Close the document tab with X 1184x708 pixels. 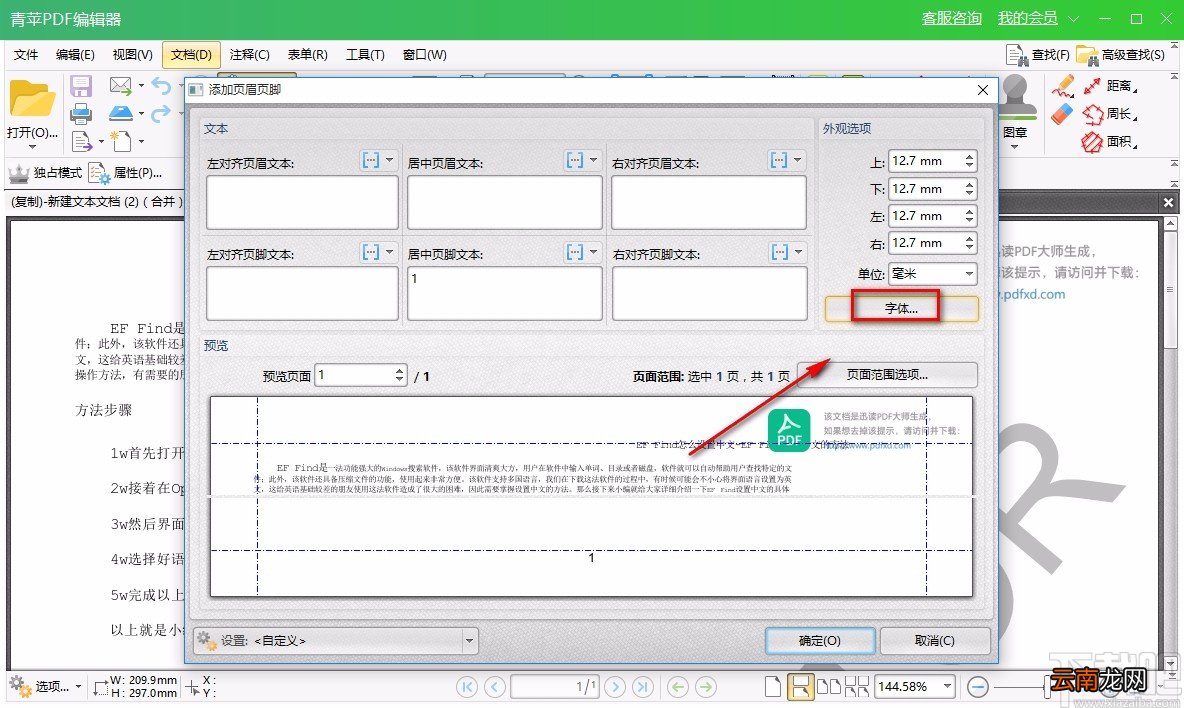1168,202
